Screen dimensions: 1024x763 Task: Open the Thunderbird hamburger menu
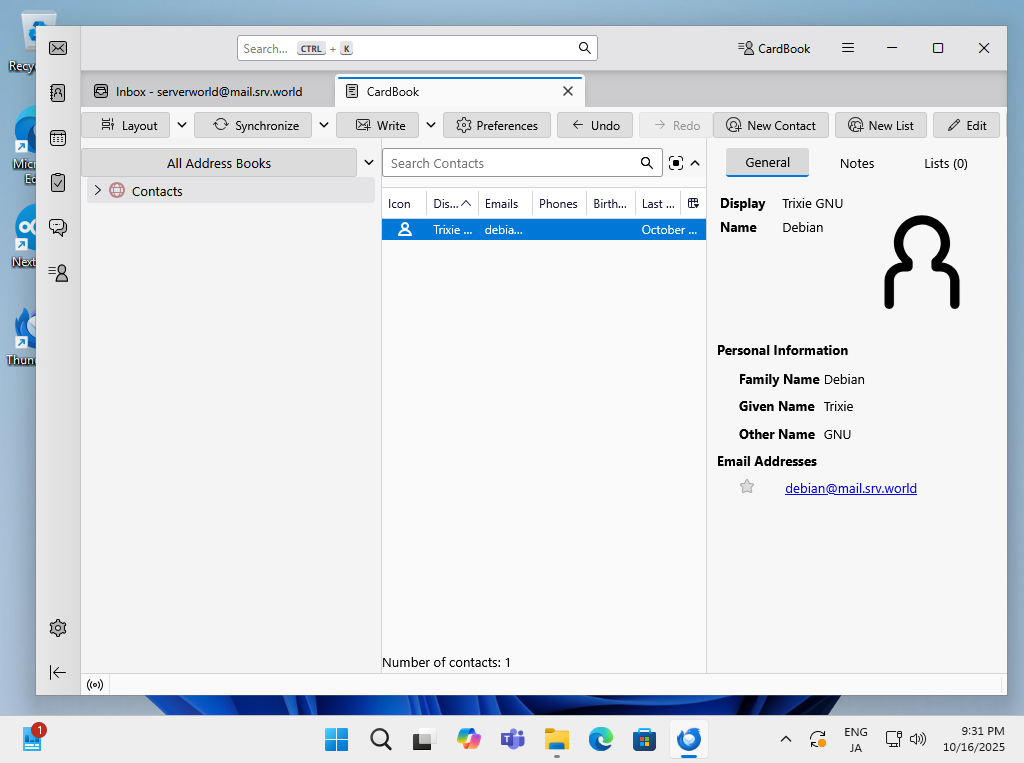(x=847, y=48)
